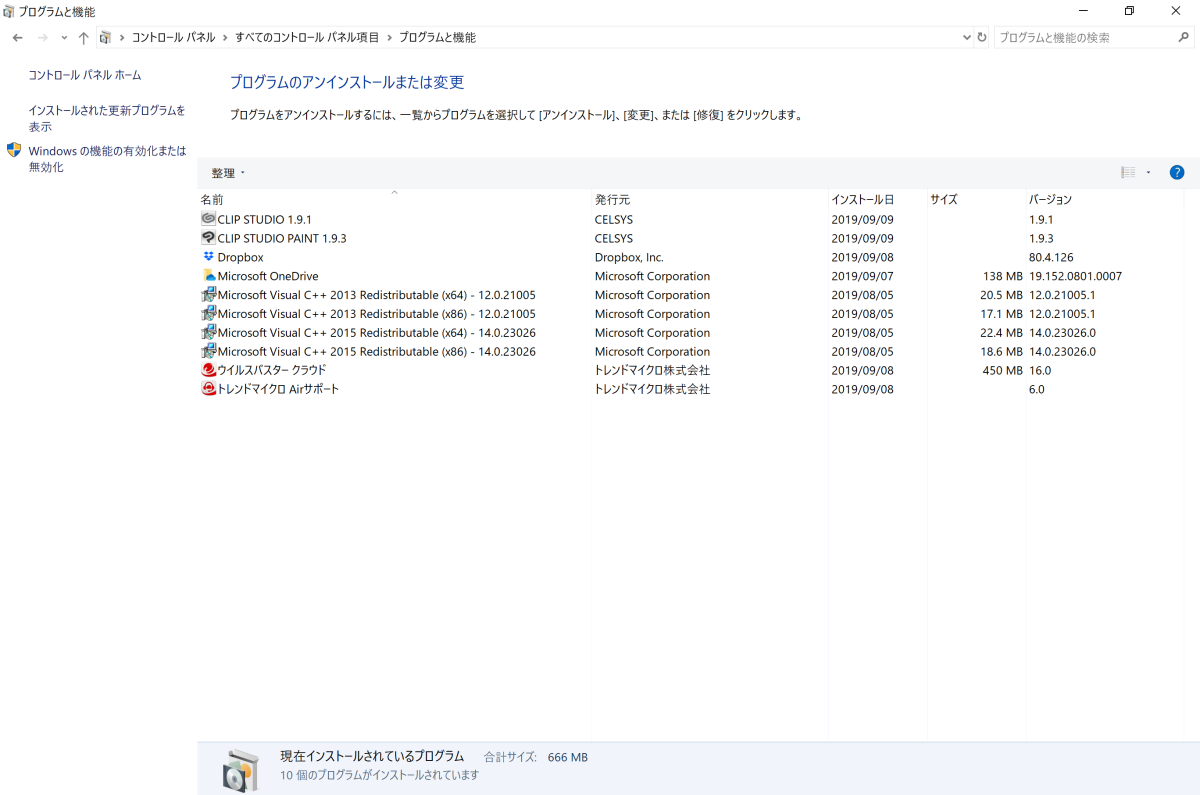Screen dimensions: 1200x795
Task: Select Microsoft OneDrive row name
Action: (268, 276)
